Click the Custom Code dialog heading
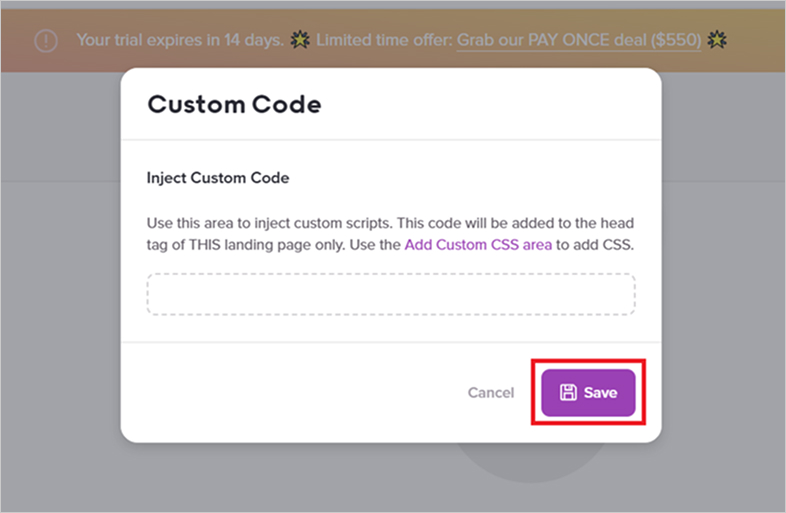 [x=234, y=104]
